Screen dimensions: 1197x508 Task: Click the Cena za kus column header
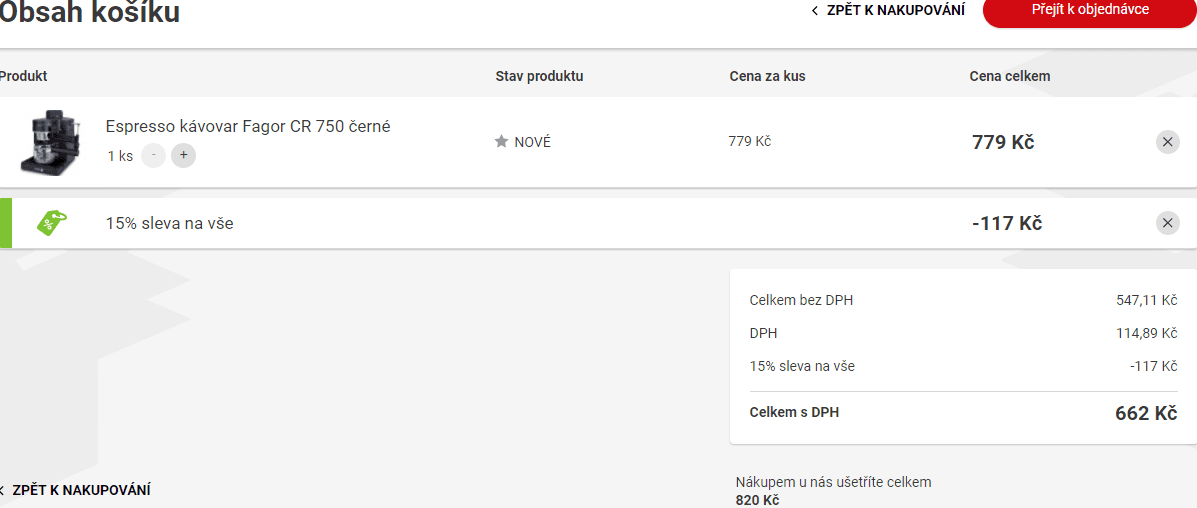point(767,76)
